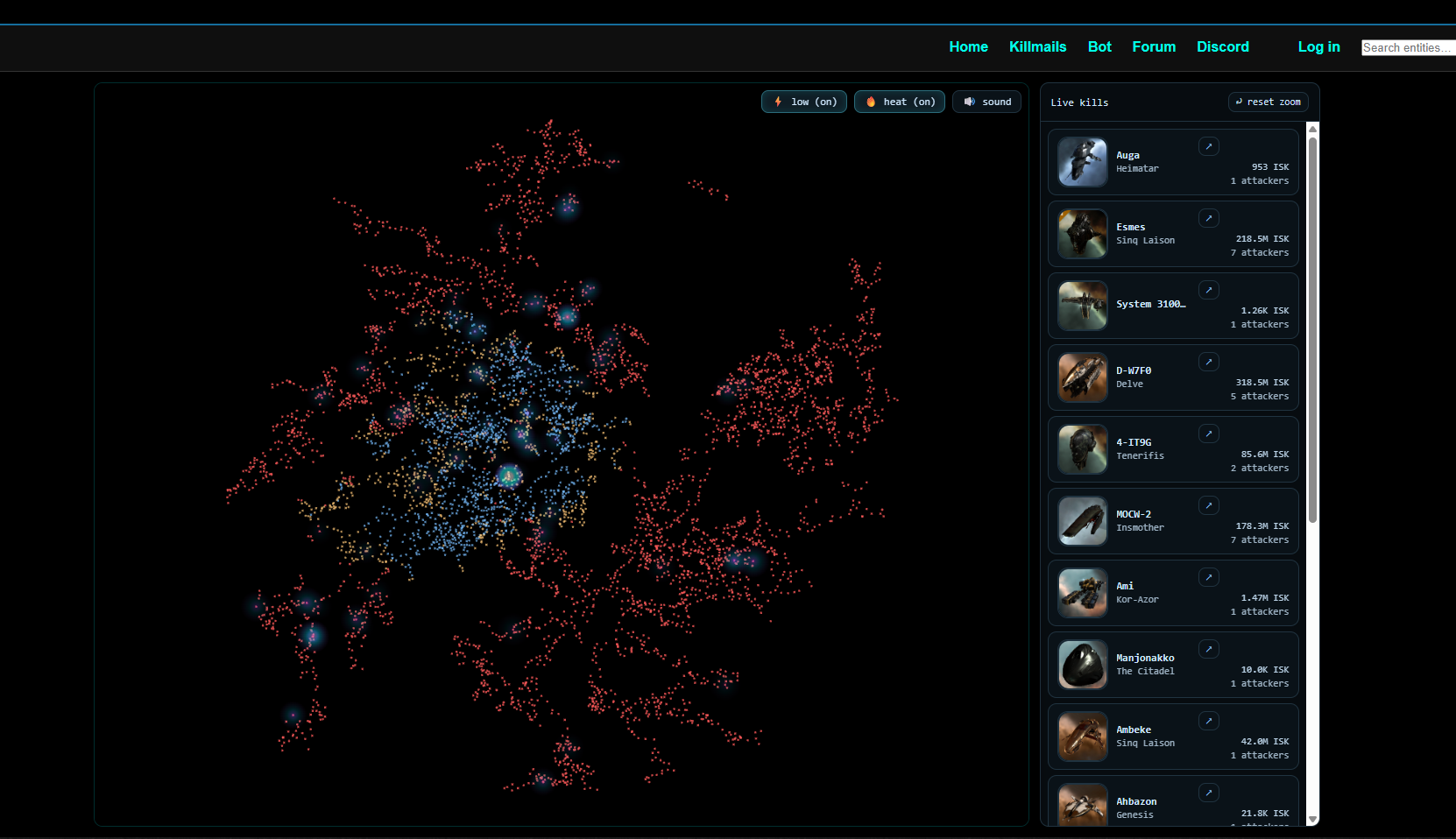Screen dimensions: 1456x839
Task: Open the 4-IT9G kill external link icon
Action: 1209,434
